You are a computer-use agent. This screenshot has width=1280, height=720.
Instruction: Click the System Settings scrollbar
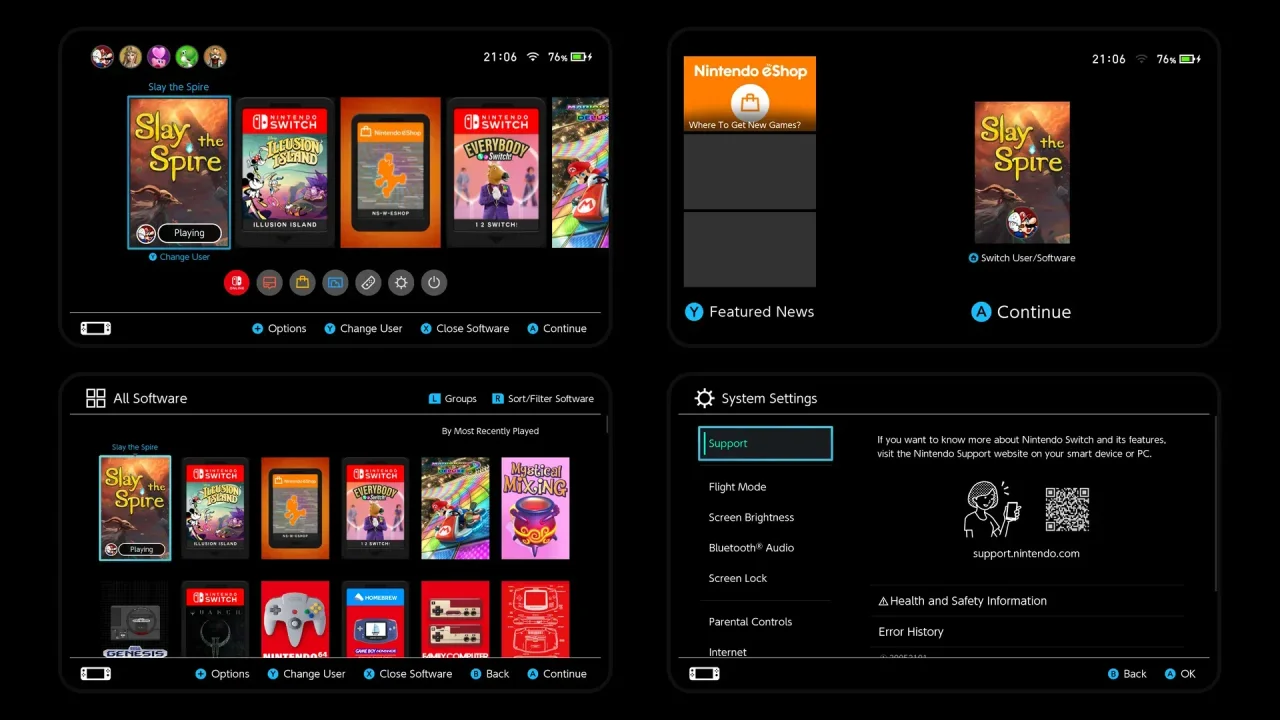pos(1216,502)
